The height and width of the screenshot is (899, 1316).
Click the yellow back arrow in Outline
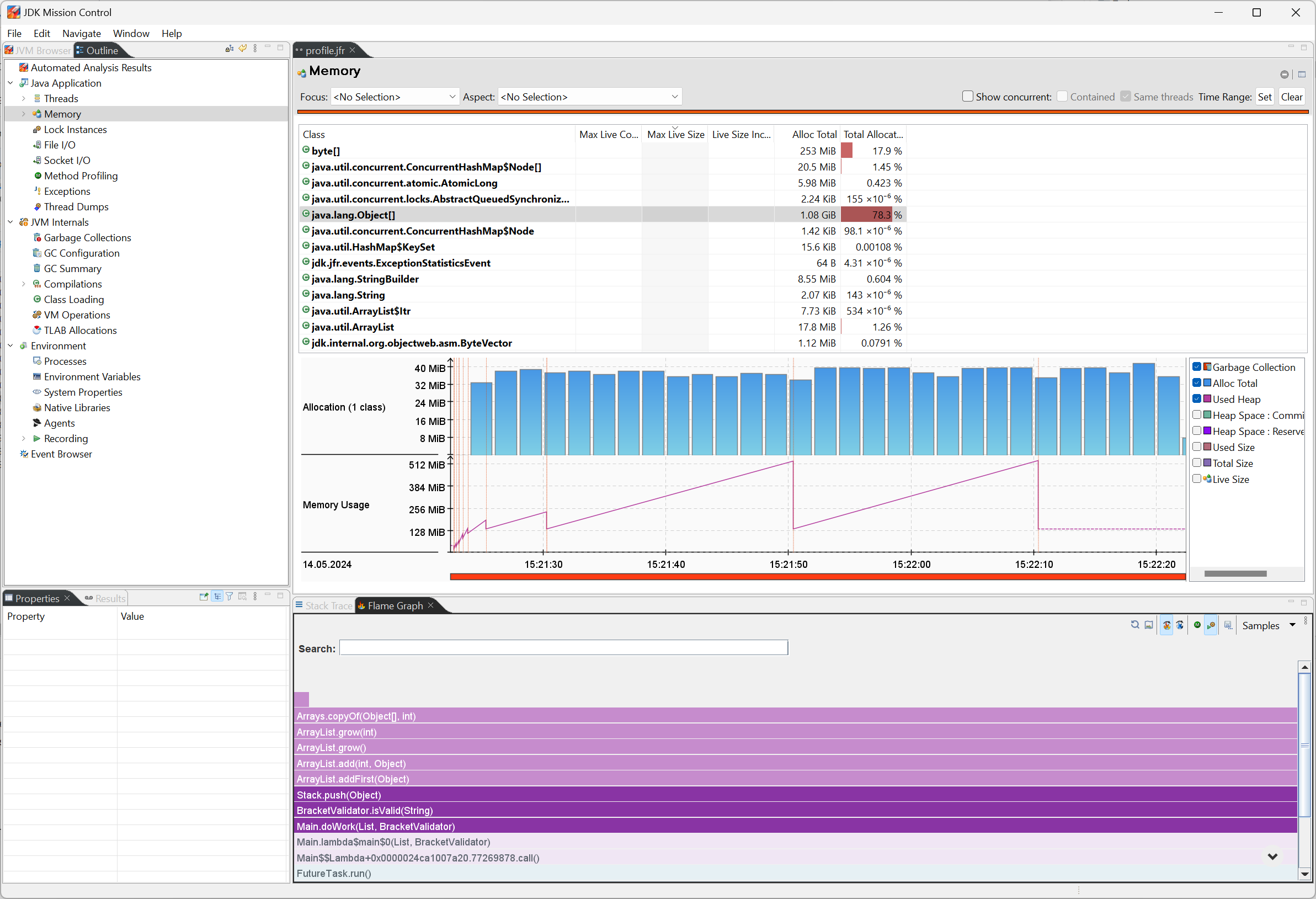242,49
